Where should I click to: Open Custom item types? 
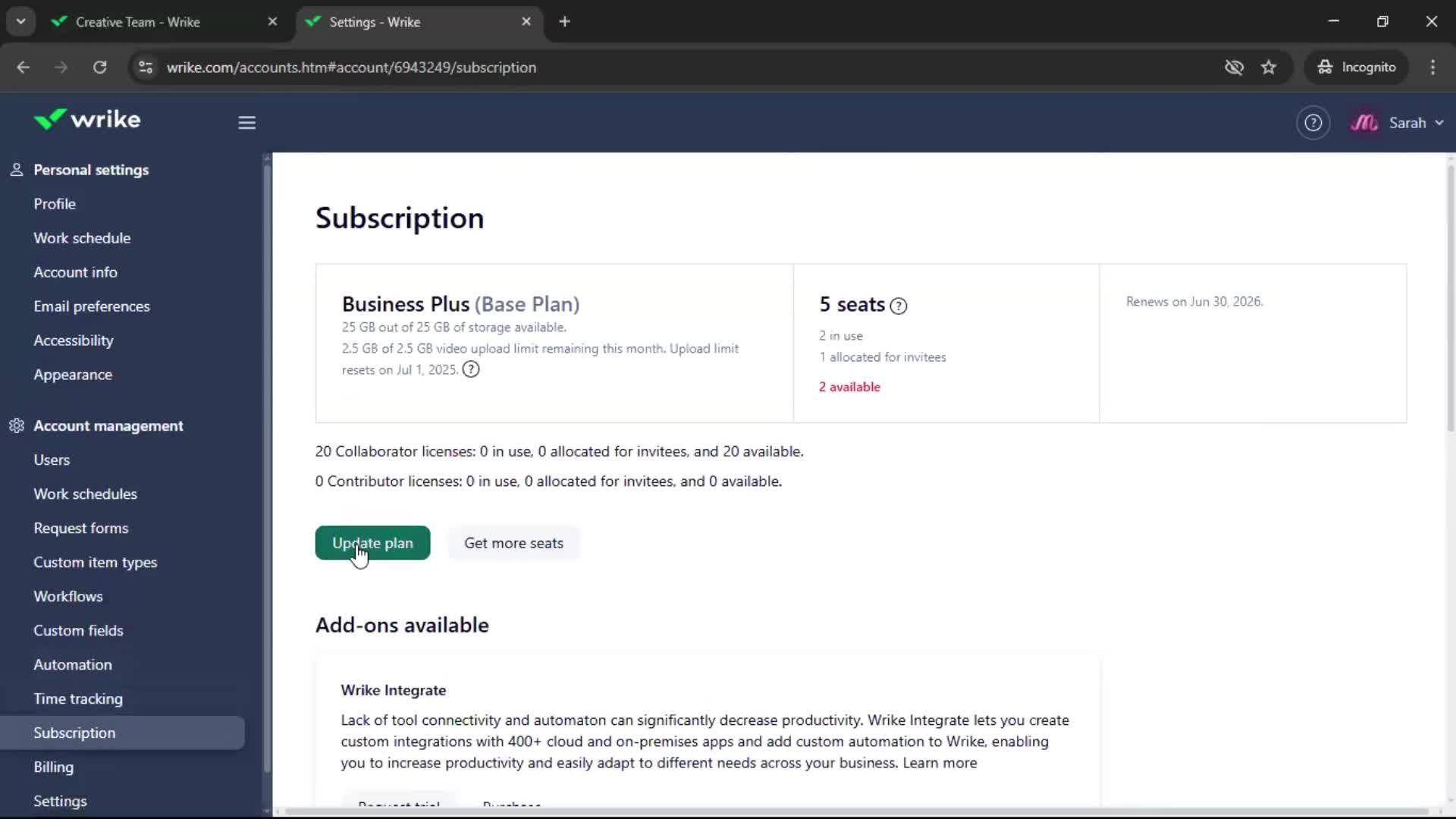[96, 562]
